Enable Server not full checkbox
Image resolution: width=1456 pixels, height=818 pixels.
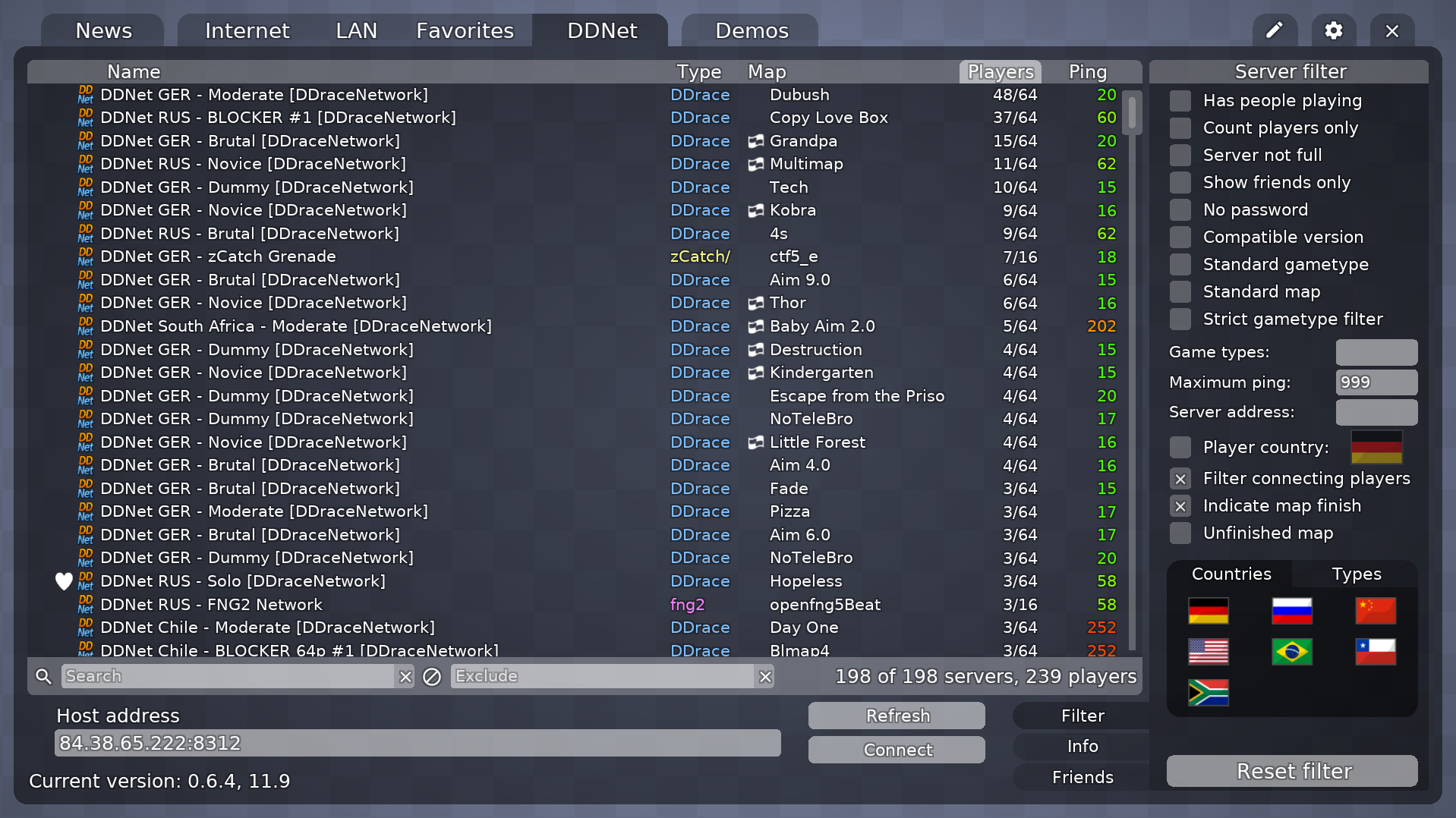click(1180, 156)
